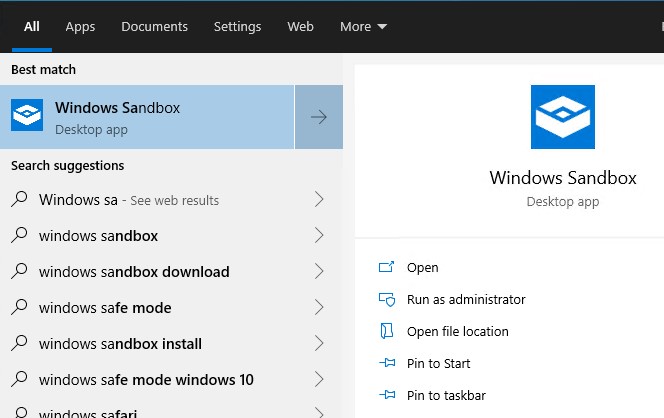Screen dimensions: 664x418
Task: Expand the 'Windows sa' web results chevron
Action: tap(319, 199)
